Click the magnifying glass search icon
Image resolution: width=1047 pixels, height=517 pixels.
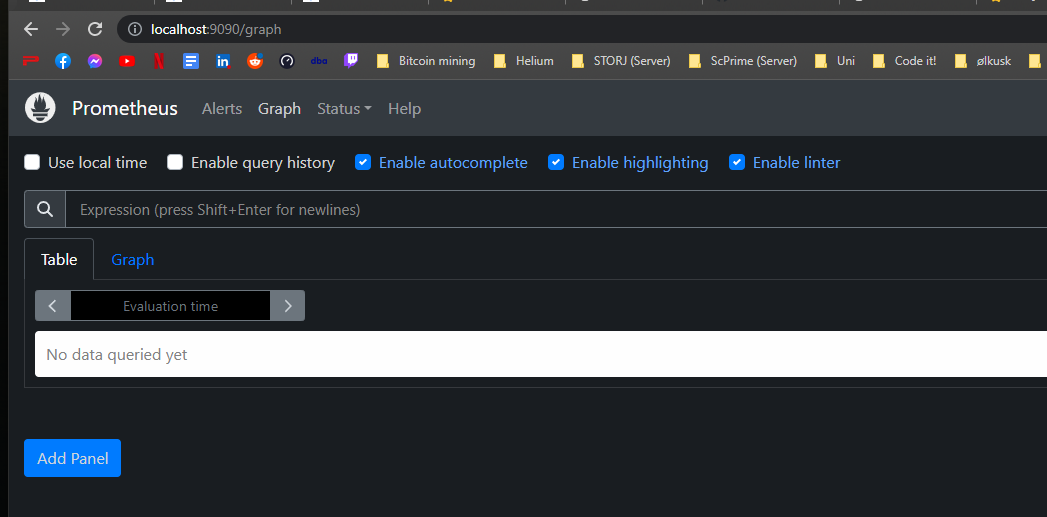click(x=45, y=209)
